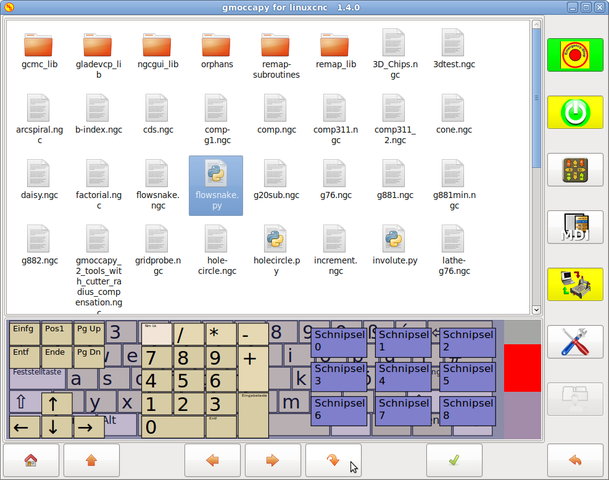Viewport: 609px width, 480px height.
Task: Confirm file selection with green checkmark
Action: click(454, 461)
